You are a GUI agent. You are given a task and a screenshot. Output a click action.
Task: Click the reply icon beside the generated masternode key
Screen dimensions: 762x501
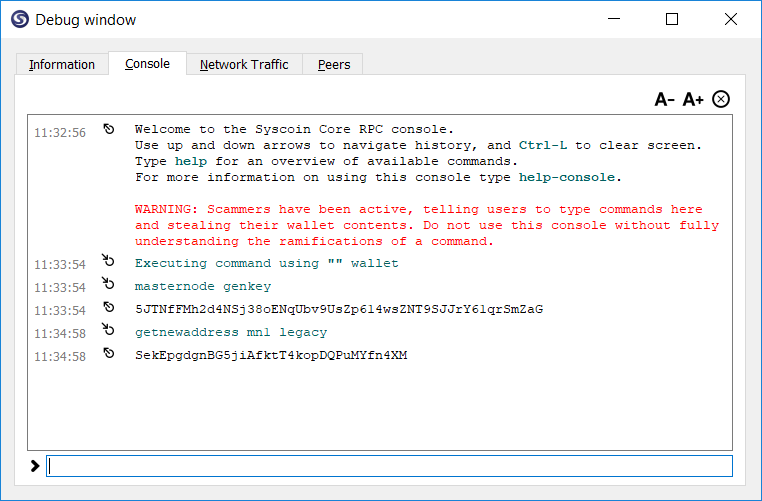click(x=109, y=307)
